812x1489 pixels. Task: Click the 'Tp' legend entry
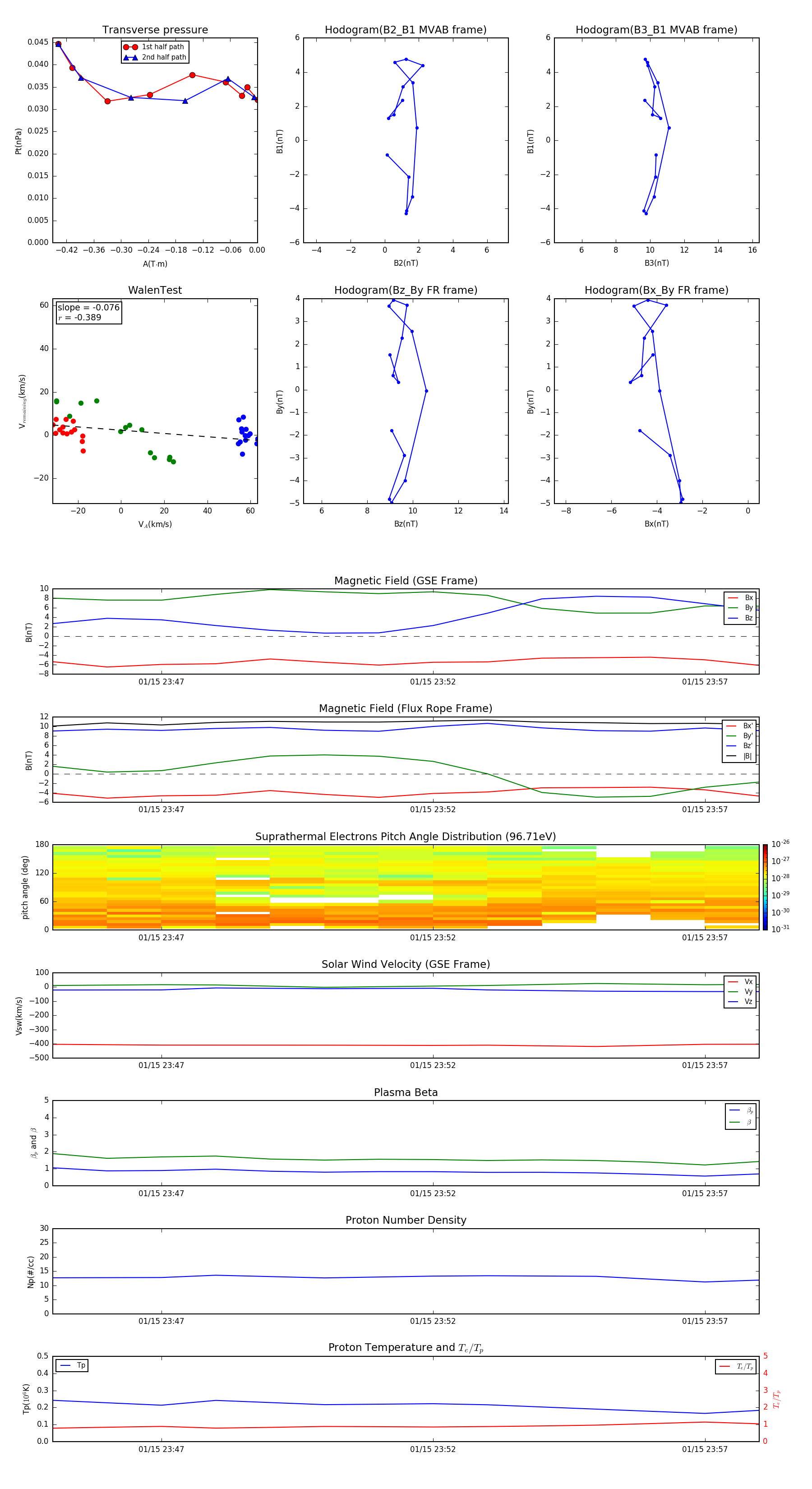(x=72, y=1365)
